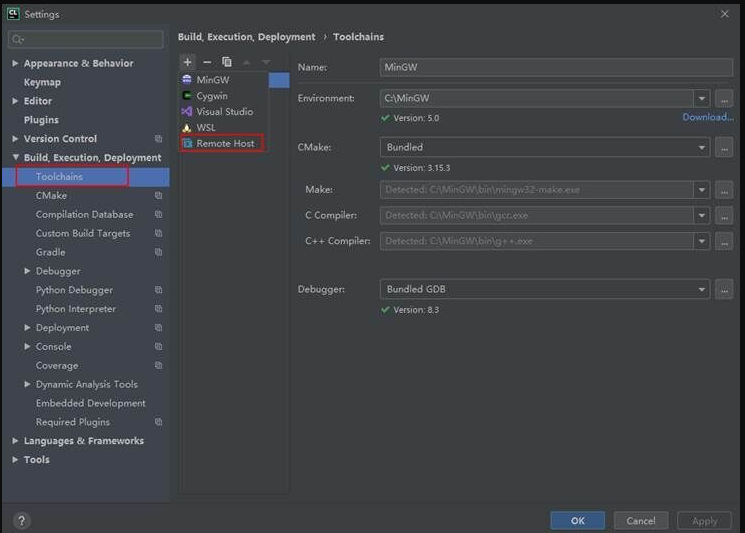The width and height of the screenshot is (745, 533).
Task: Browse for C Compiler with ellipsis button
Action: point(724,216)
